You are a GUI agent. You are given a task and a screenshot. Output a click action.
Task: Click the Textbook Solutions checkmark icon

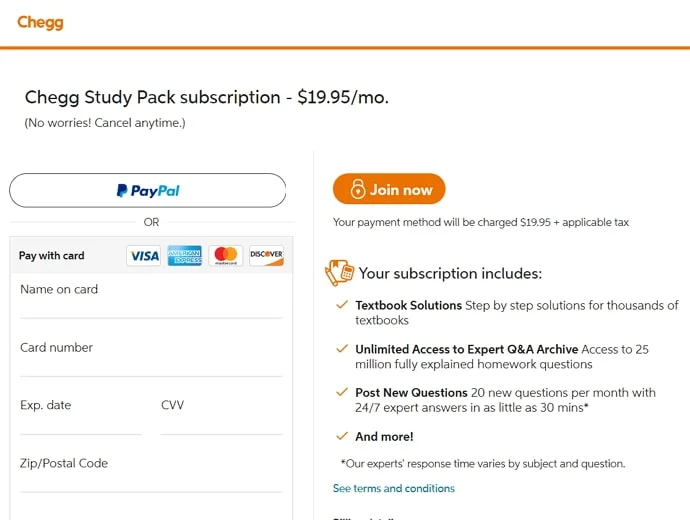point(342,305)
